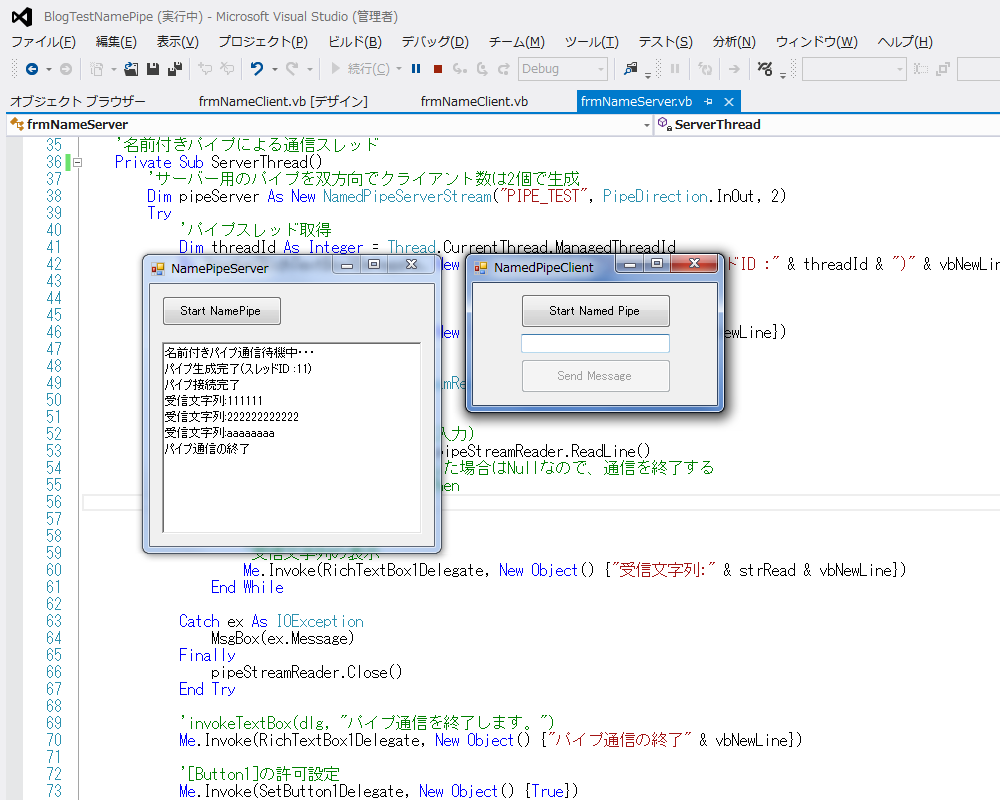Switch to the frmNameClient.vb code tab

pyautogui.click(x=474, y=101)
